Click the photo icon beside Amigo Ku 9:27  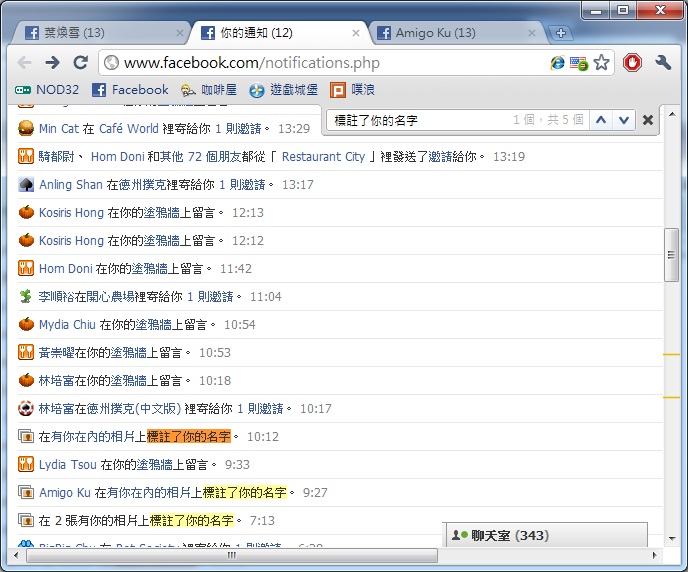click(26, 492)
